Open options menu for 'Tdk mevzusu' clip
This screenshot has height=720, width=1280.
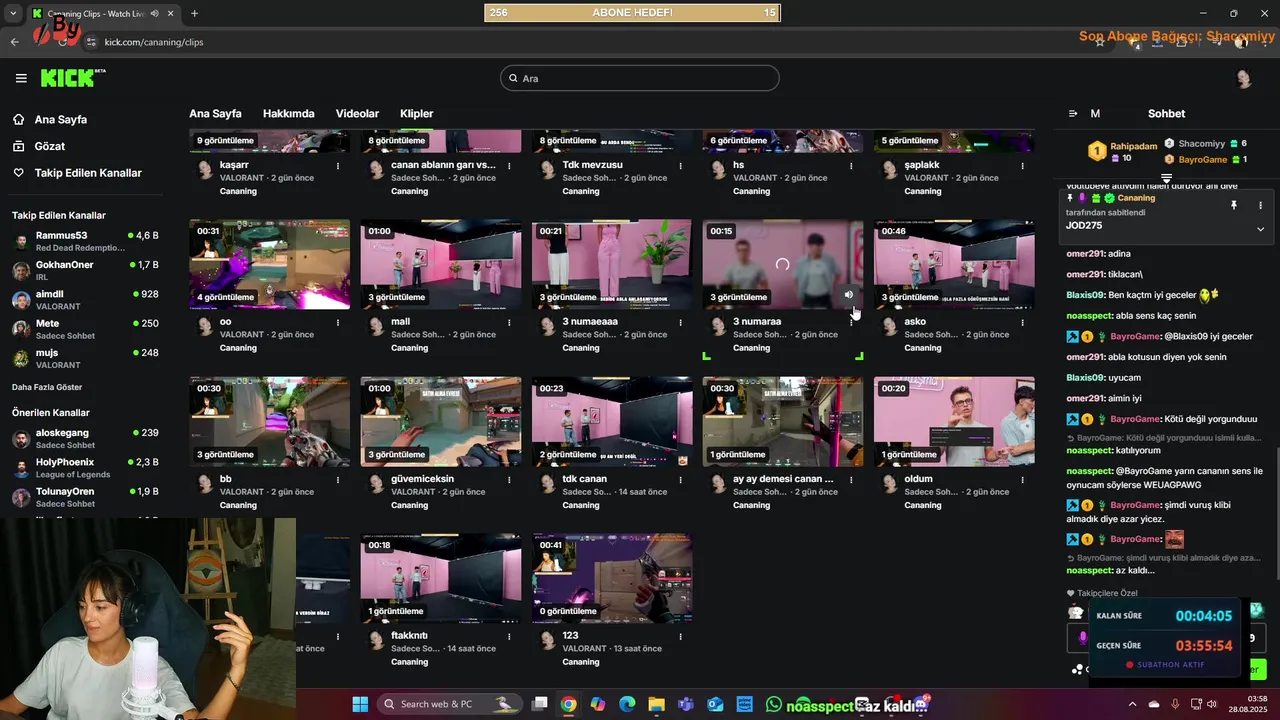click(680, 166)
